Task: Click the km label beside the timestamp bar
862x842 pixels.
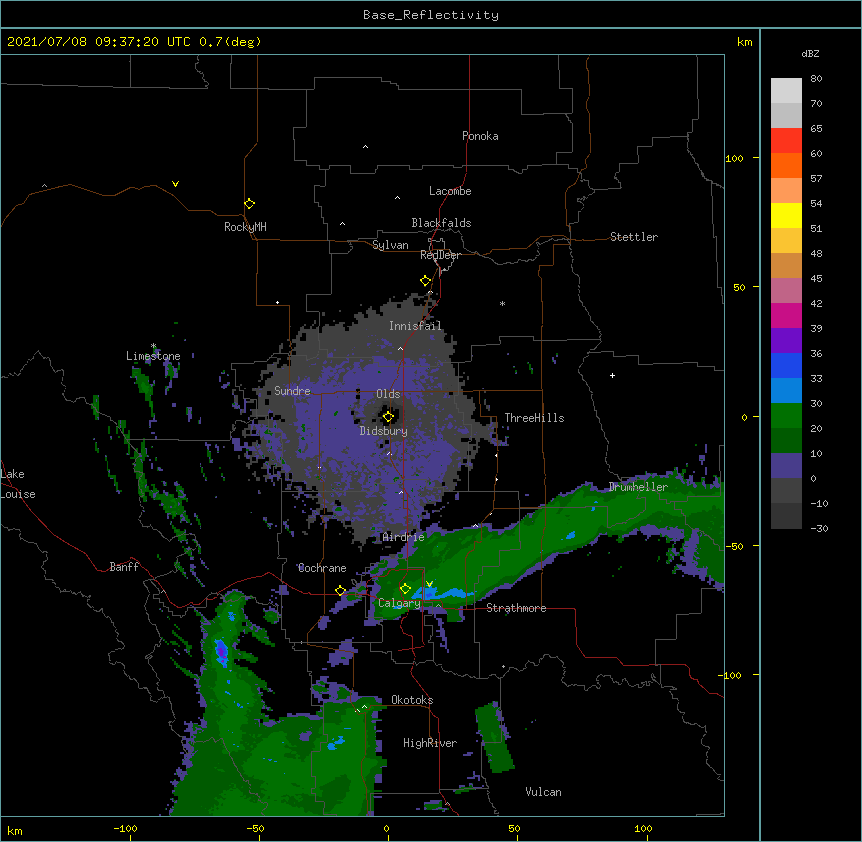Action: point(744,42)
